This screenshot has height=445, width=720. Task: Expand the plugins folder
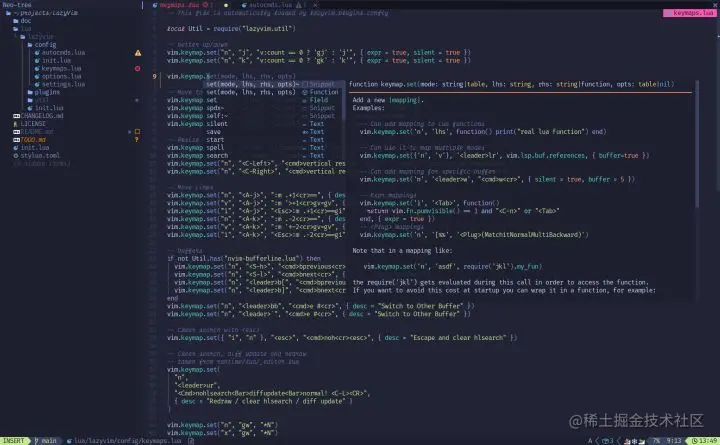[x=44, y=92]
